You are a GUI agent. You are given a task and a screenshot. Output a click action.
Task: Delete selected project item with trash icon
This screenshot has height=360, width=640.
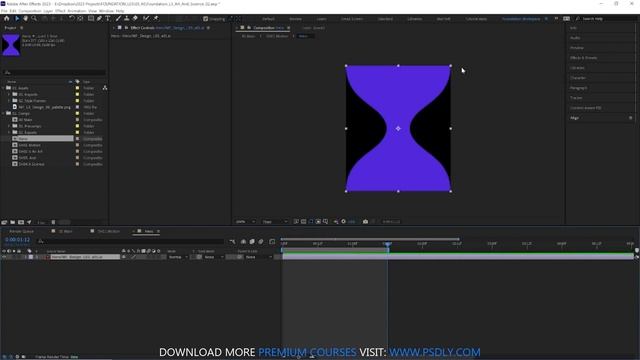53,222
